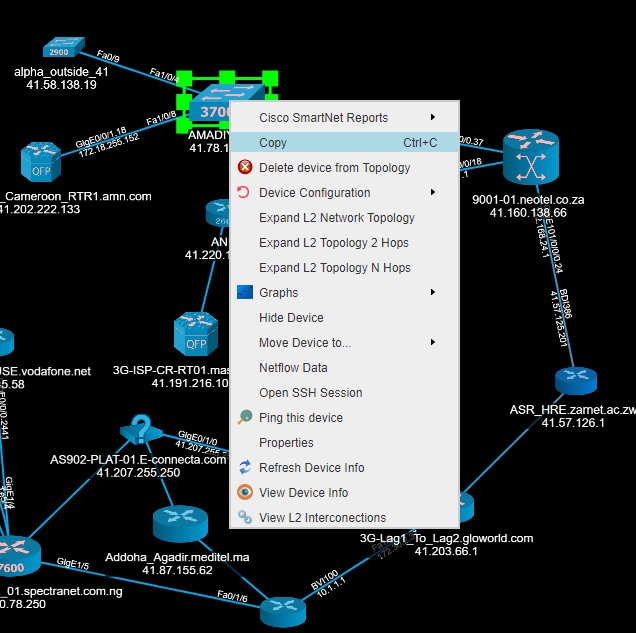Click the Cameroon_RTR1 QFP device icon
The height and width of the screenshot is (633, 636).
pos(42,163)
